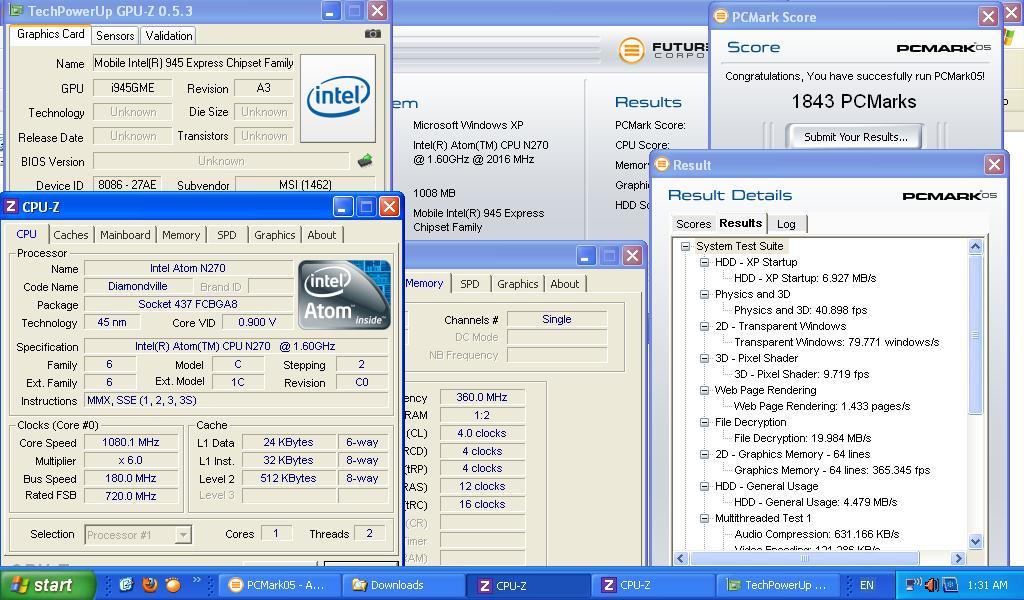Click the Intel logo in GPU-Z
This screenshot has width=1024, height=600.
(338, 98)
